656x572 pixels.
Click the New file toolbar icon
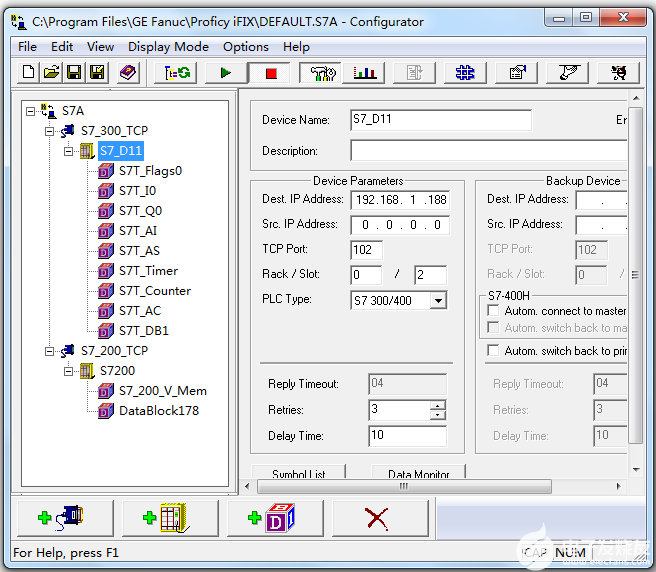tap(28, 73)
